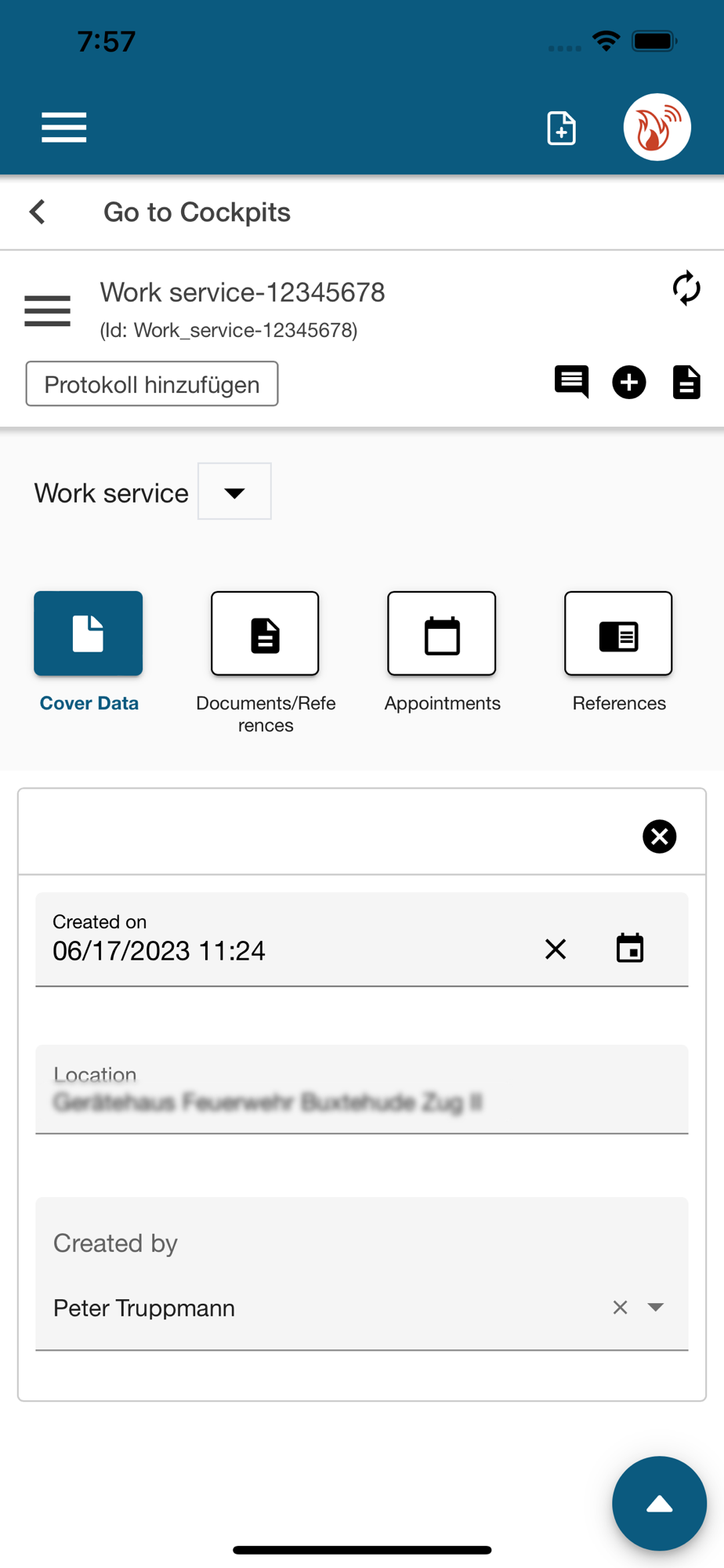
Task: Select Peter Truppmann value
Action: tap(144, 1308)
